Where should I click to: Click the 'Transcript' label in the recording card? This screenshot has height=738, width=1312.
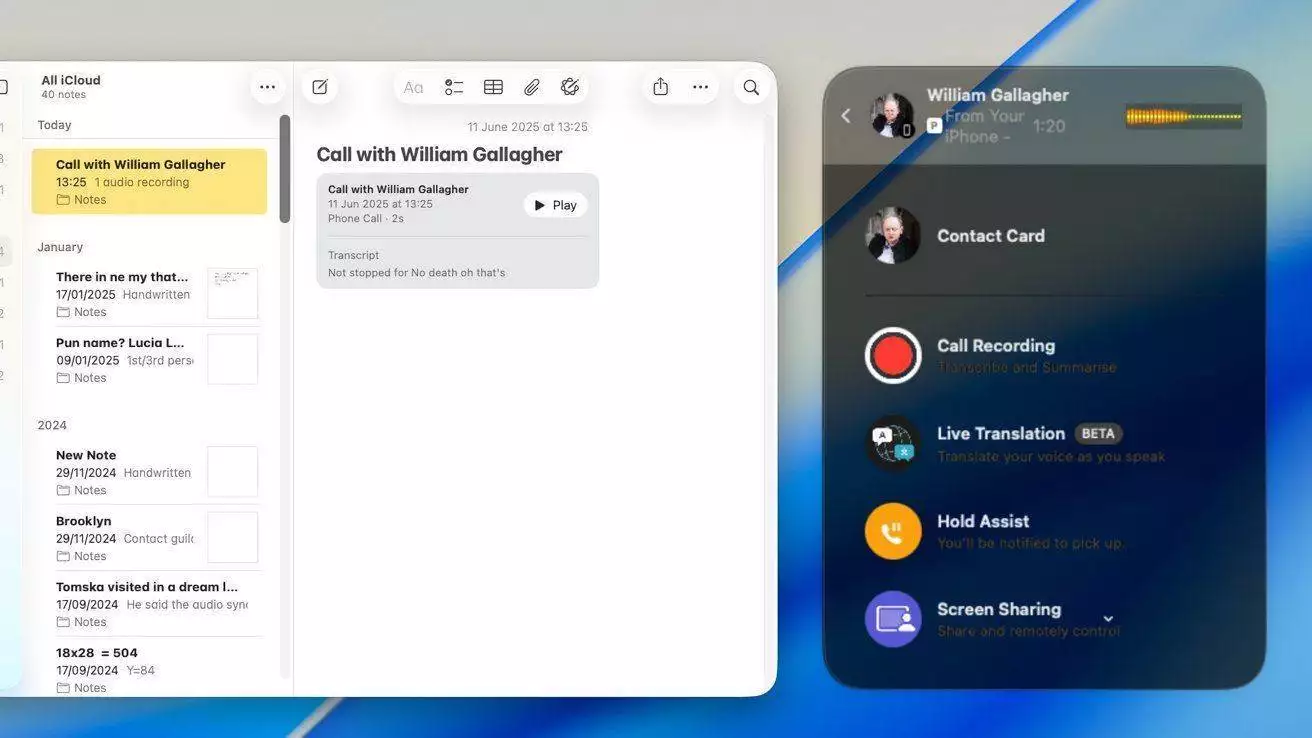(354, 256)
